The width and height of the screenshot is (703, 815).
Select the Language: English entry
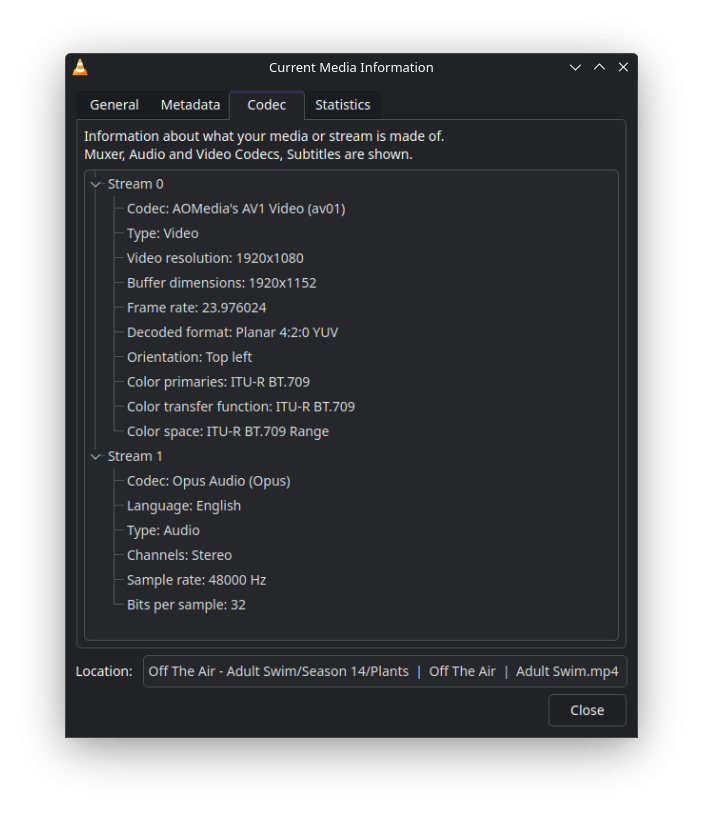pos(184,506)
